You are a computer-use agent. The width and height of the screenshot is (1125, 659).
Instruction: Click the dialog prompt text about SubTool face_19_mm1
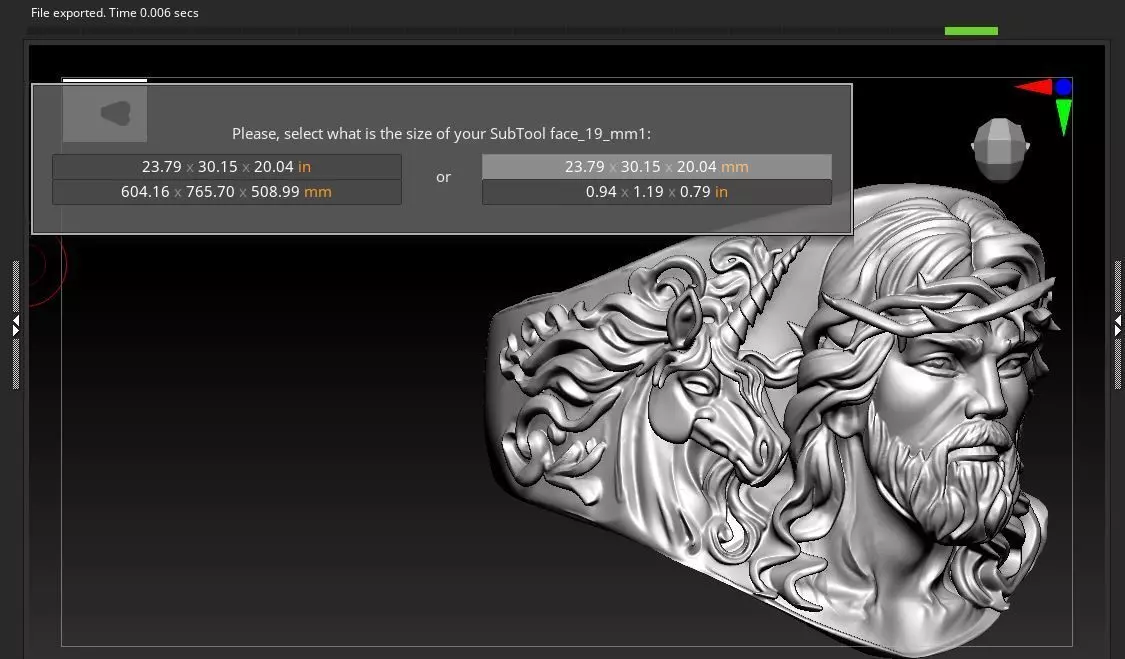point(441,134)
